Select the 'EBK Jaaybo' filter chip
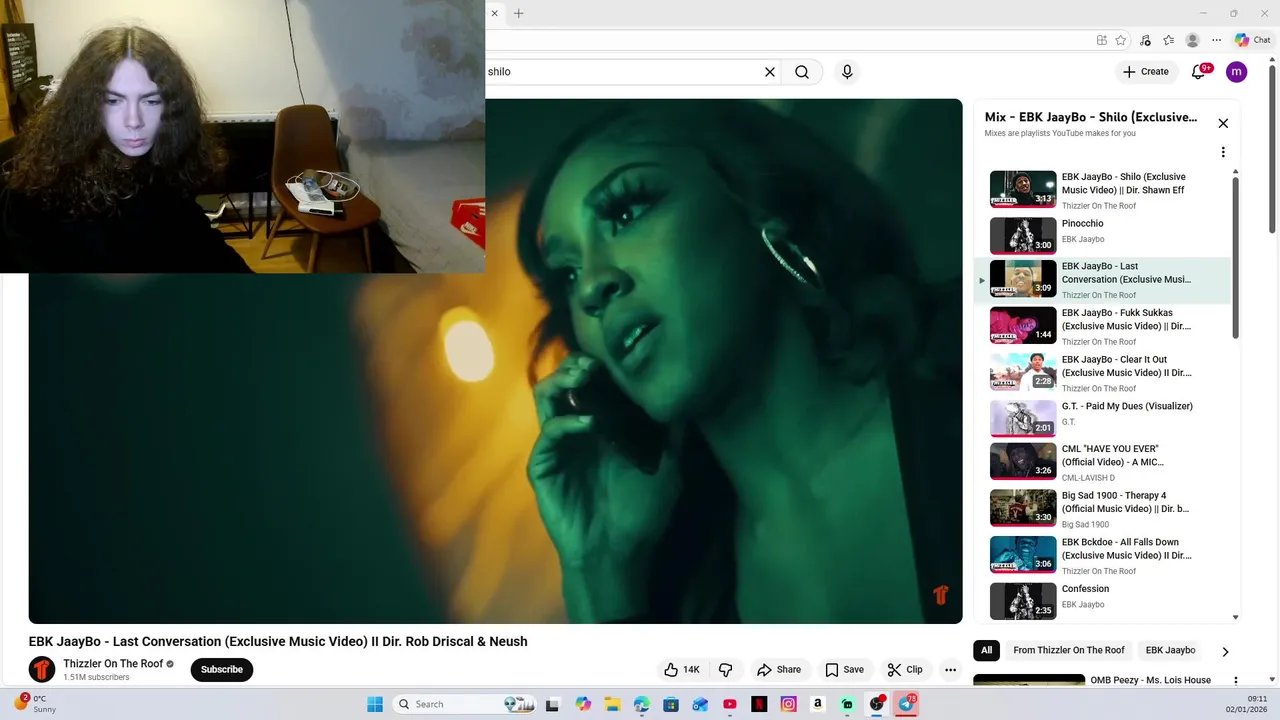 pos(1170,650)
